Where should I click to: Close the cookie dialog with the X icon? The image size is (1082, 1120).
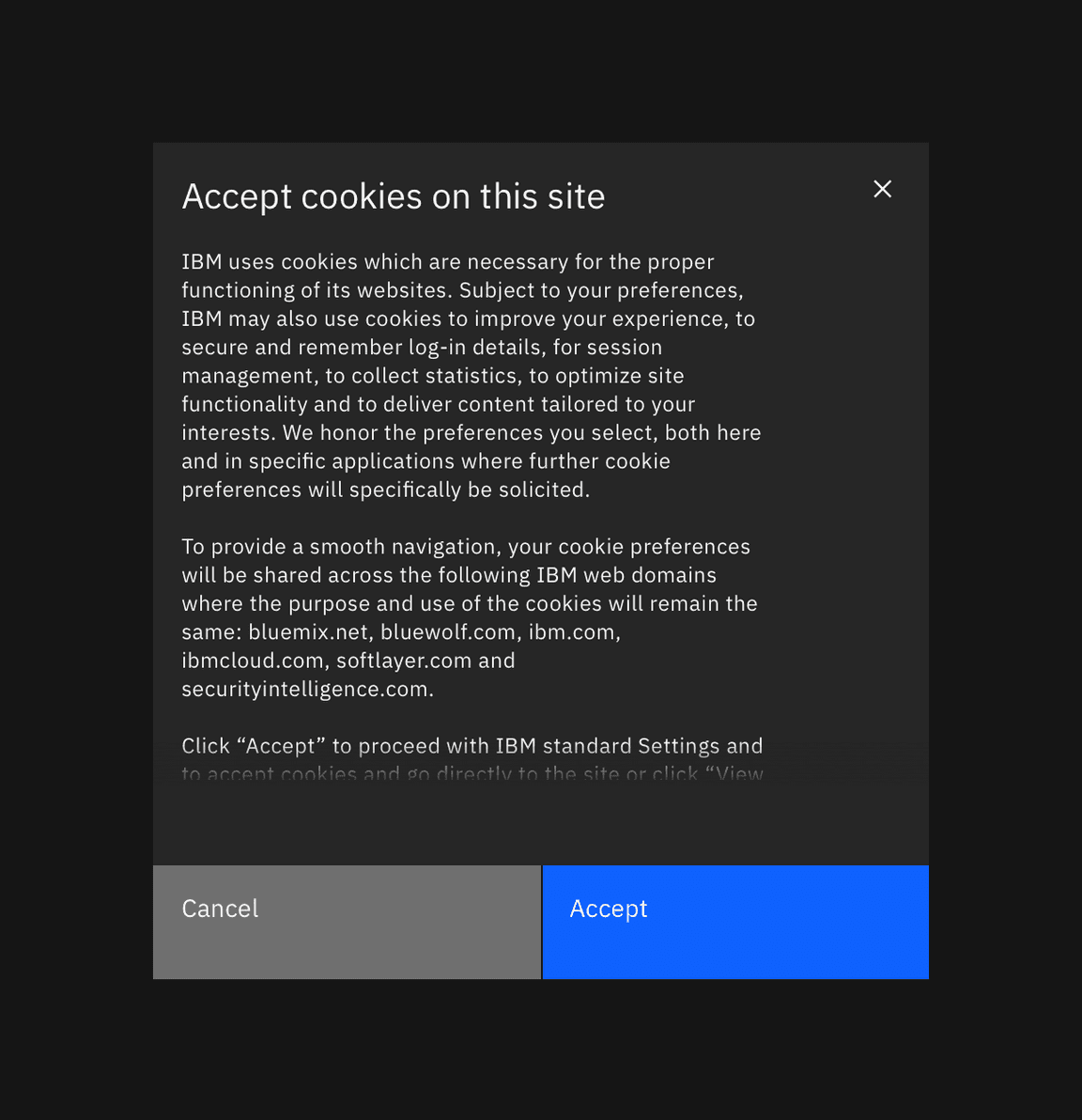click(x=882, y=189)
